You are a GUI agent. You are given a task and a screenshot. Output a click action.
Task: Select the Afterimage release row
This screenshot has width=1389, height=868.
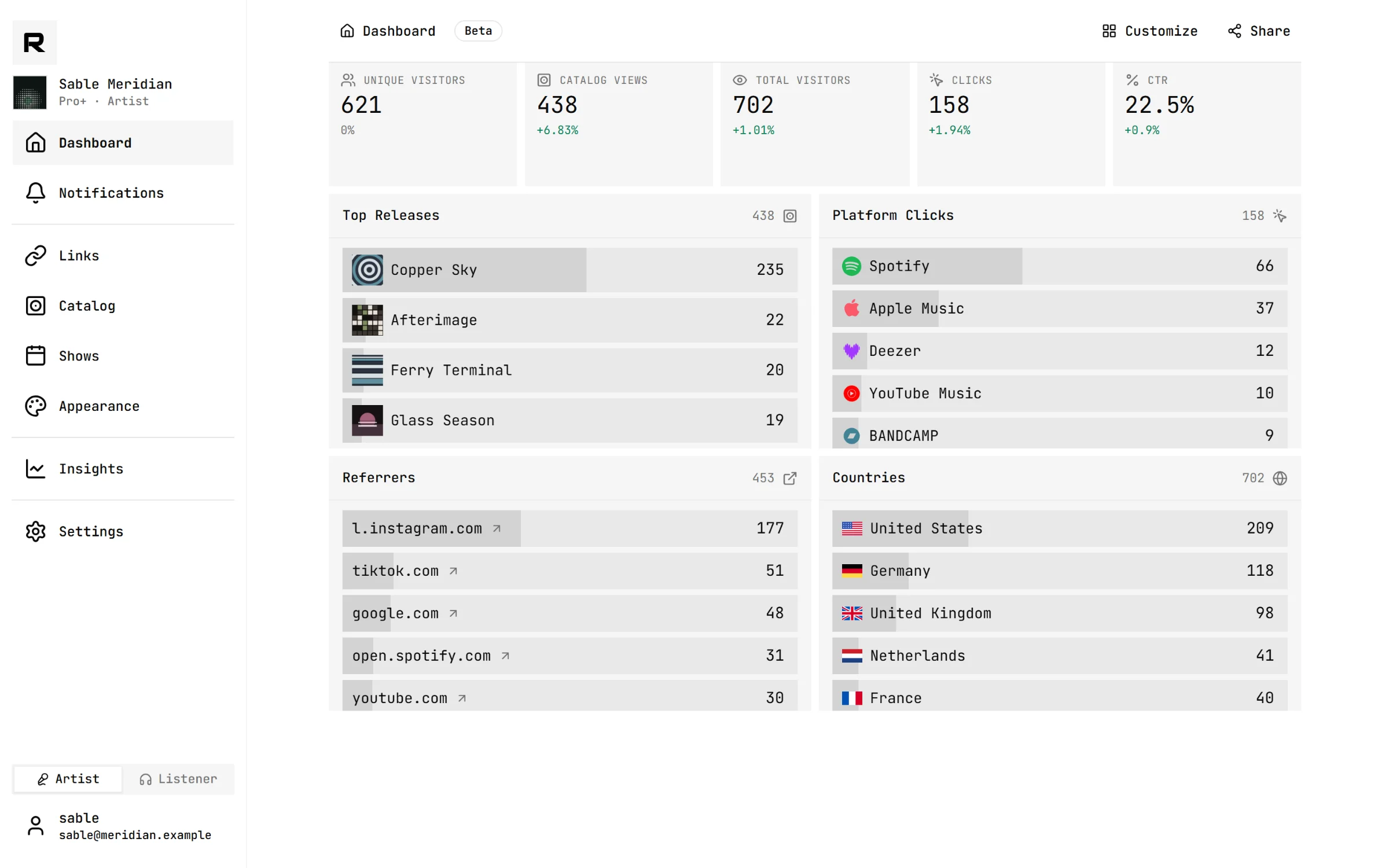569,320
